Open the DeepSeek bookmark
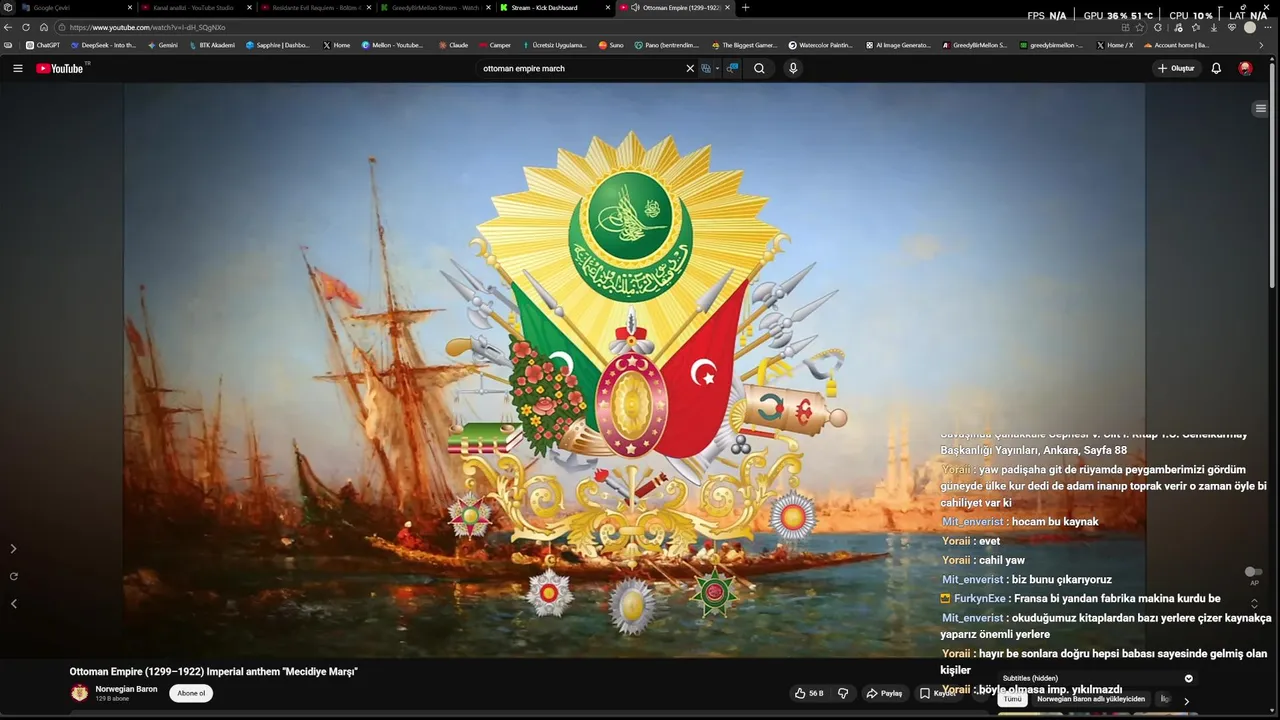The image size is (1280, 720). [104, 45]
